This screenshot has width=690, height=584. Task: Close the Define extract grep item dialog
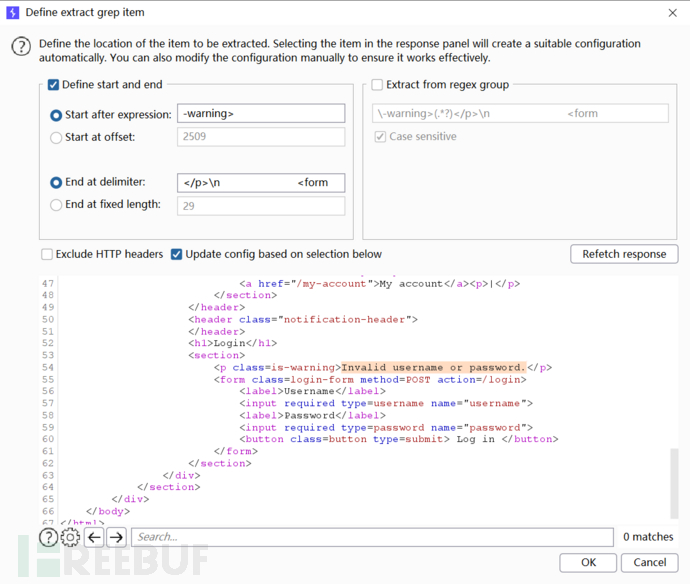coord(670,12)
